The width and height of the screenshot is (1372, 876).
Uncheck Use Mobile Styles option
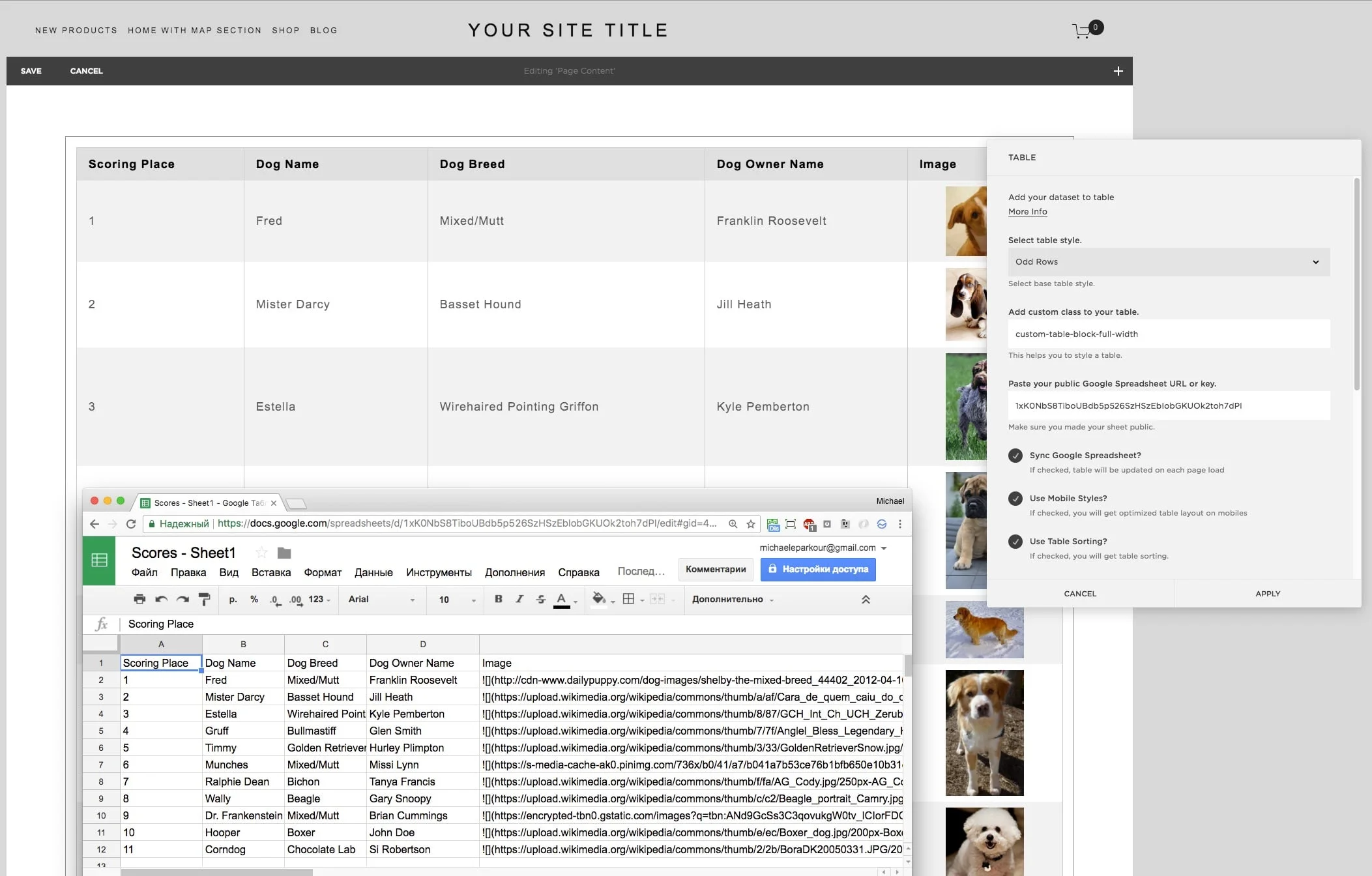[1016, 499]
